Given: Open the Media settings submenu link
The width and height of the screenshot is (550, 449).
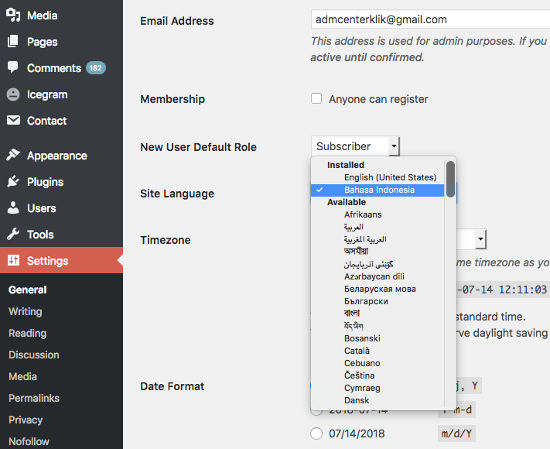Looking at the screenshot, I should [x=22, y=376].
